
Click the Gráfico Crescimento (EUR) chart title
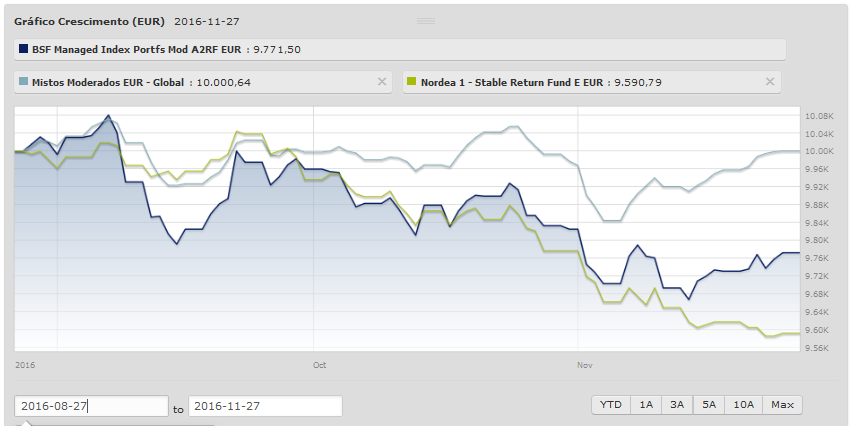90,21
